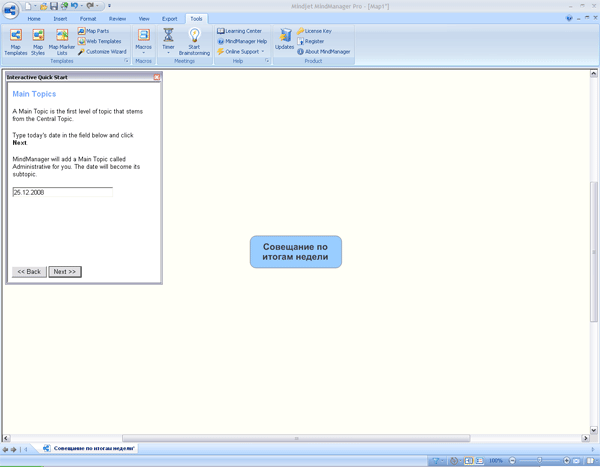Check for Updates
The height and width of the screenshot is (467, 600).
tap(284, 39)
